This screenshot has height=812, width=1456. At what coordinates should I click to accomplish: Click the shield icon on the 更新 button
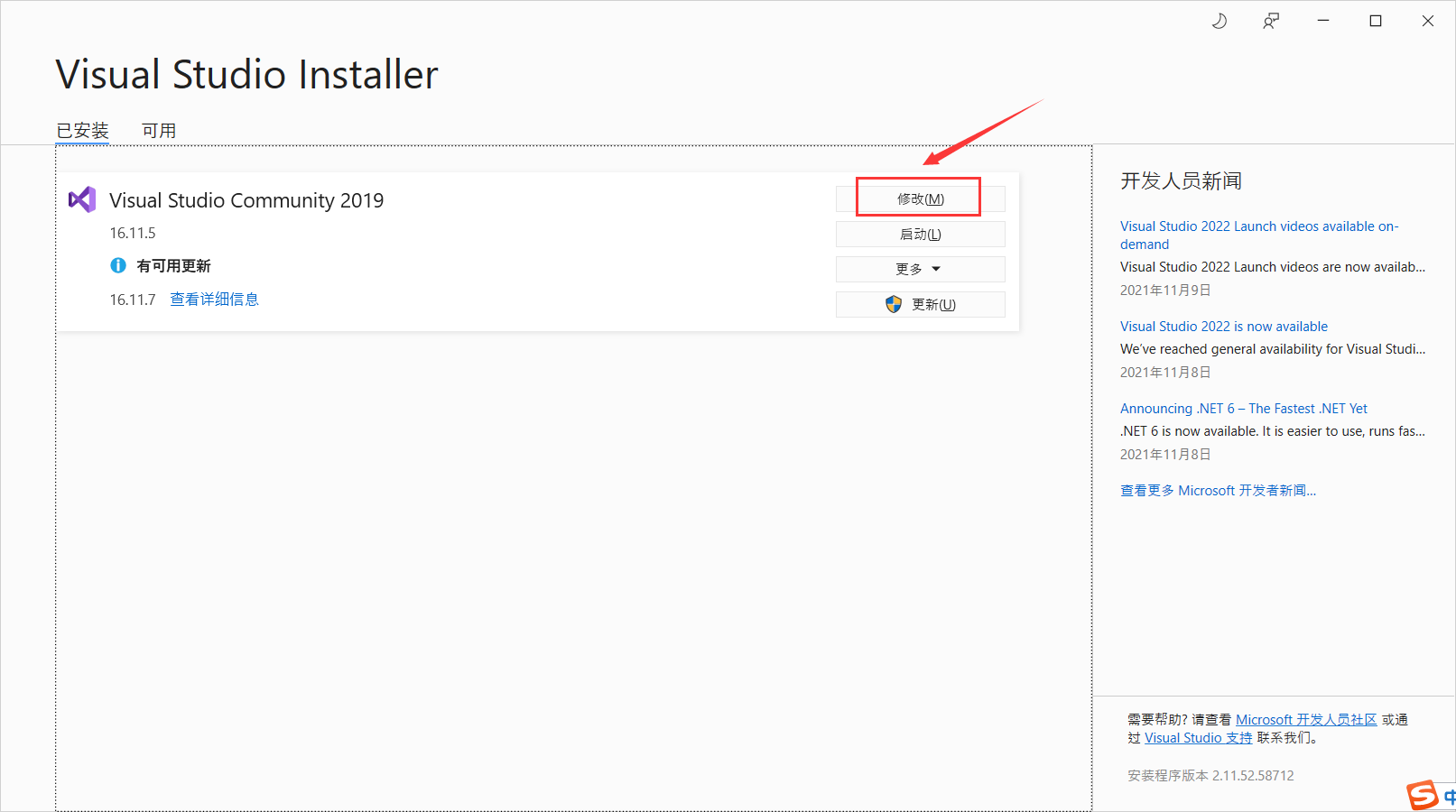(893, 304)
